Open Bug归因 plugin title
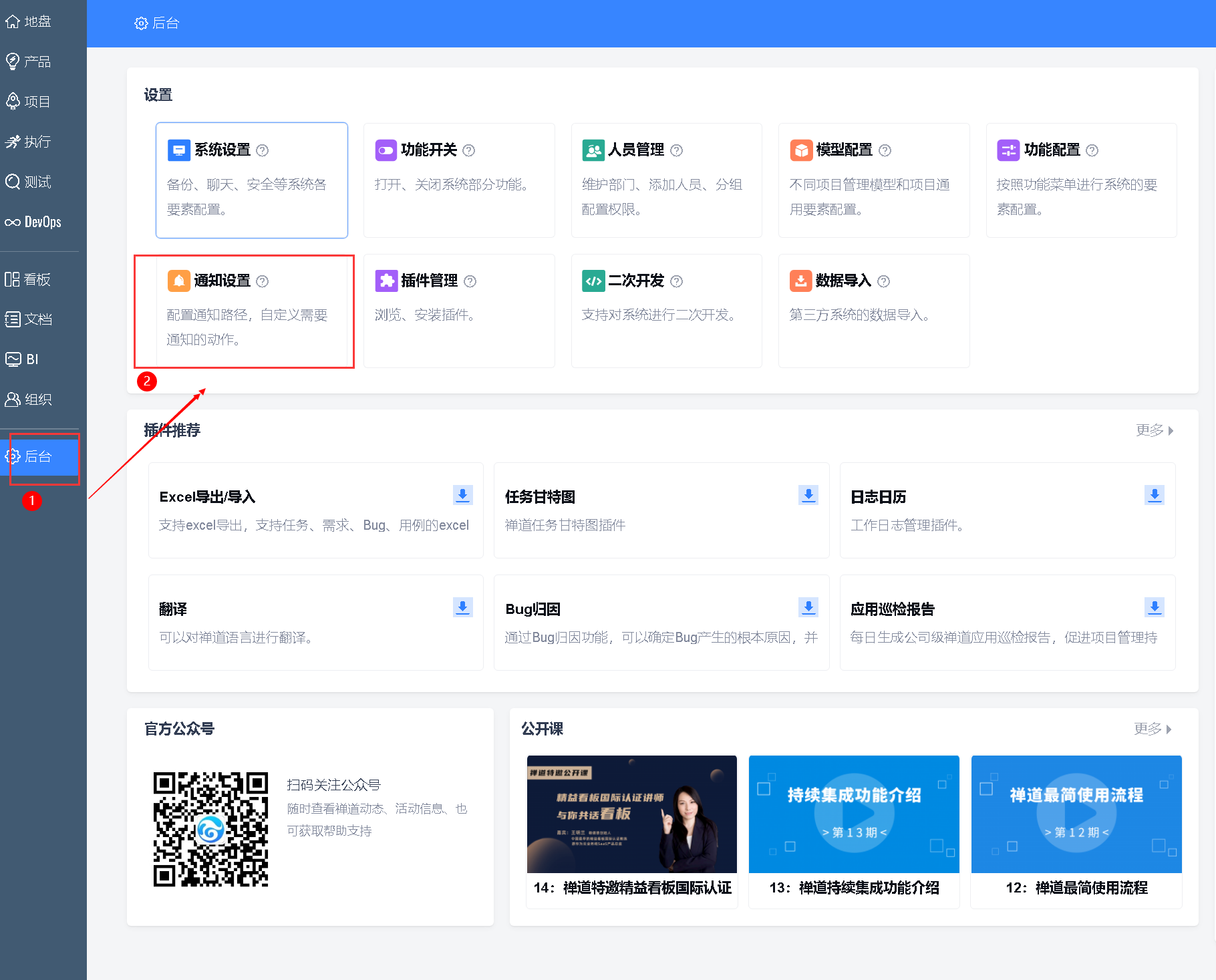 point(533,609)
